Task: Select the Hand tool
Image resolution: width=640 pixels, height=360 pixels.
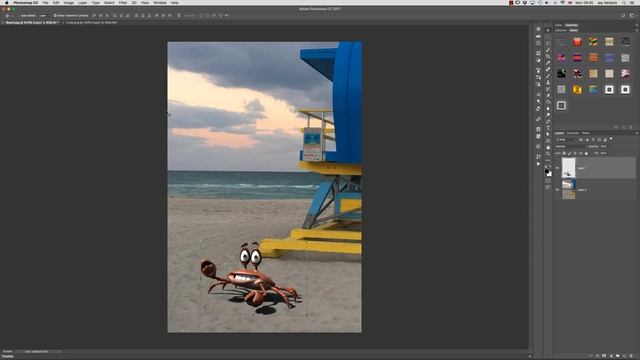Action: [x=548, y=147]
